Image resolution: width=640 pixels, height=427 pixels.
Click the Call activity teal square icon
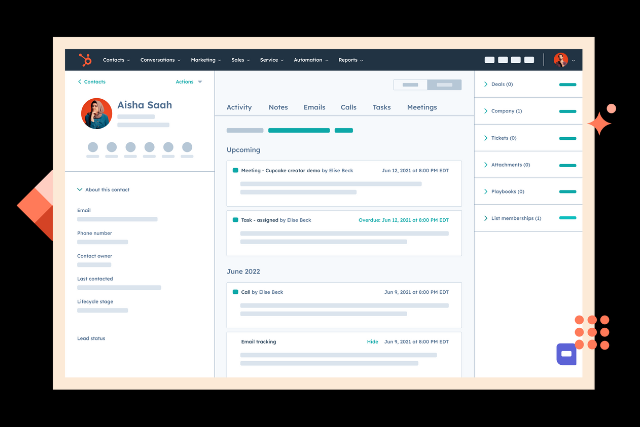235,292
